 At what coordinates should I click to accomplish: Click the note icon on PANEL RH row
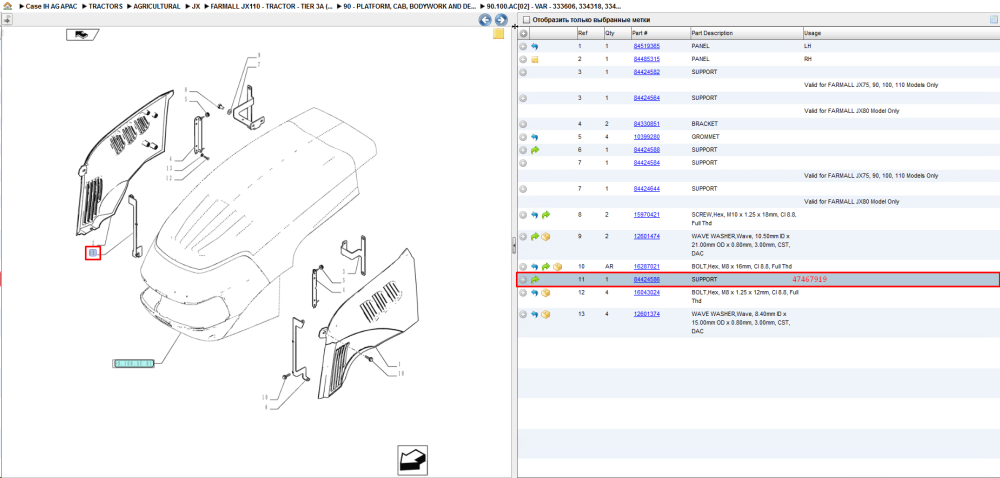534,59
